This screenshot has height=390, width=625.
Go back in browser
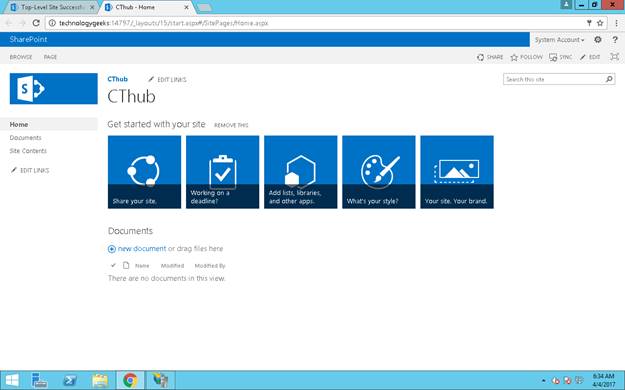pyautogui.click(x=9, y=23)
